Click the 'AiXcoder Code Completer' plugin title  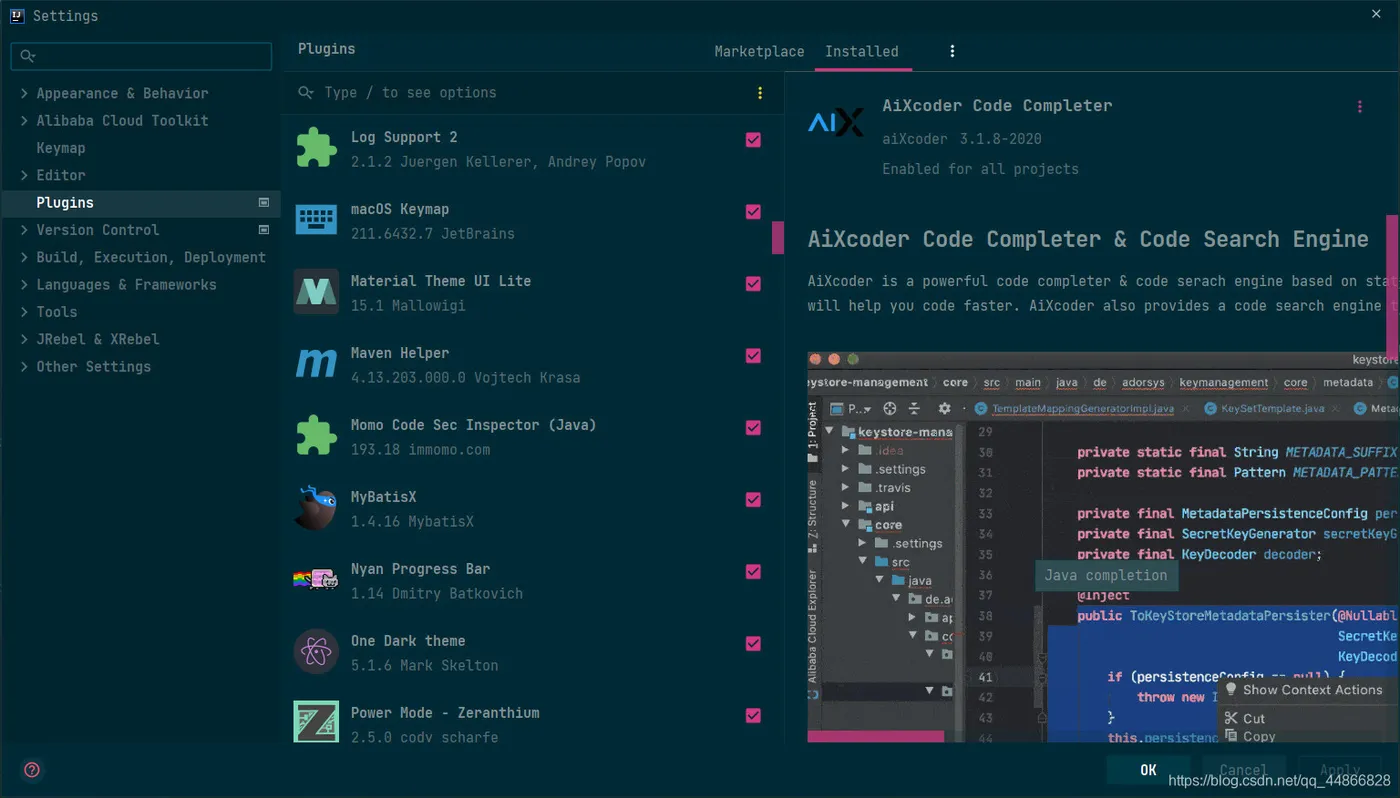[x=997, y=105]
